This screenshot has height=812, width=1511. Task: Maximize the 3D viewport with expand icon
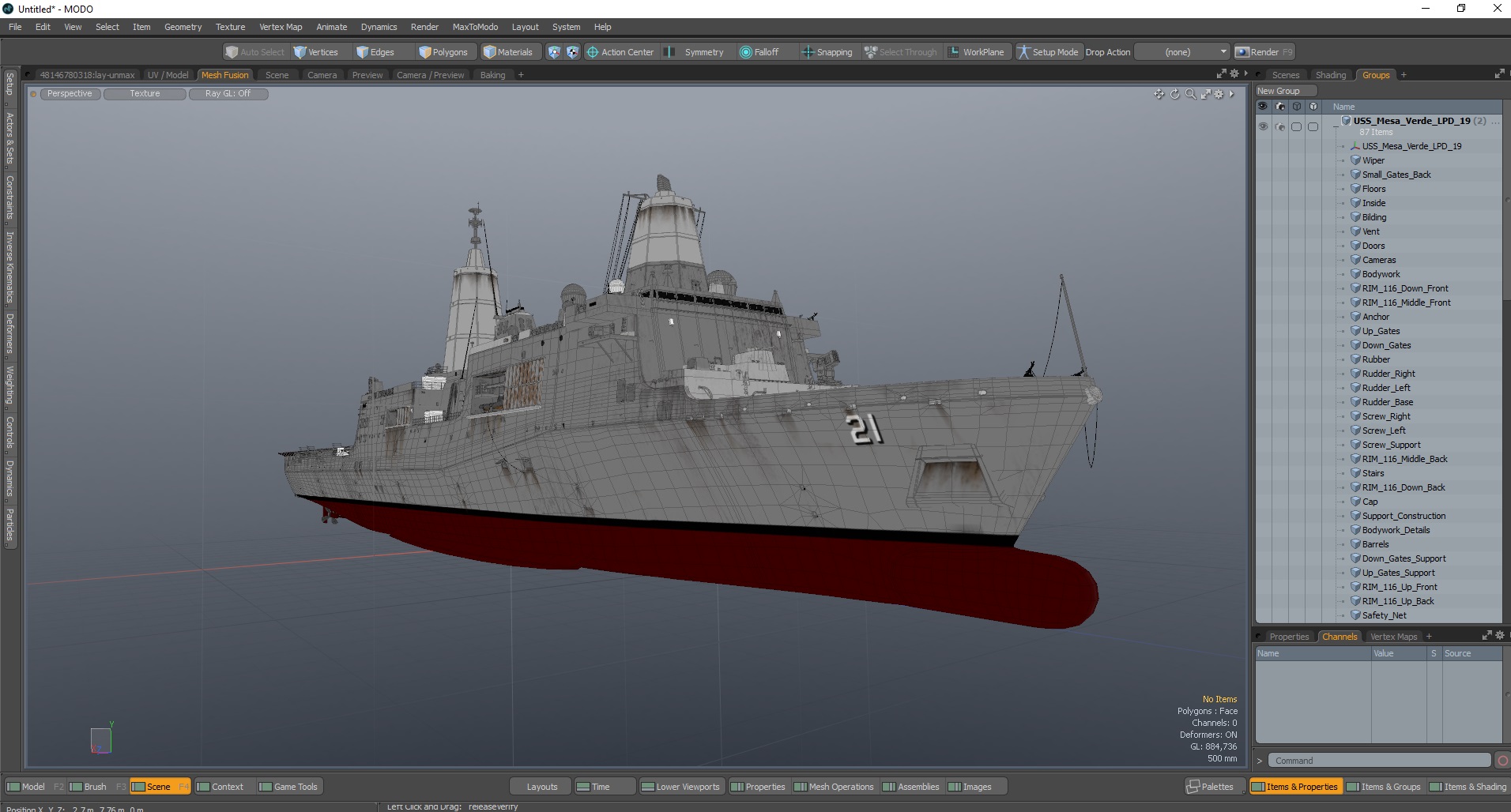(1206, 94)
